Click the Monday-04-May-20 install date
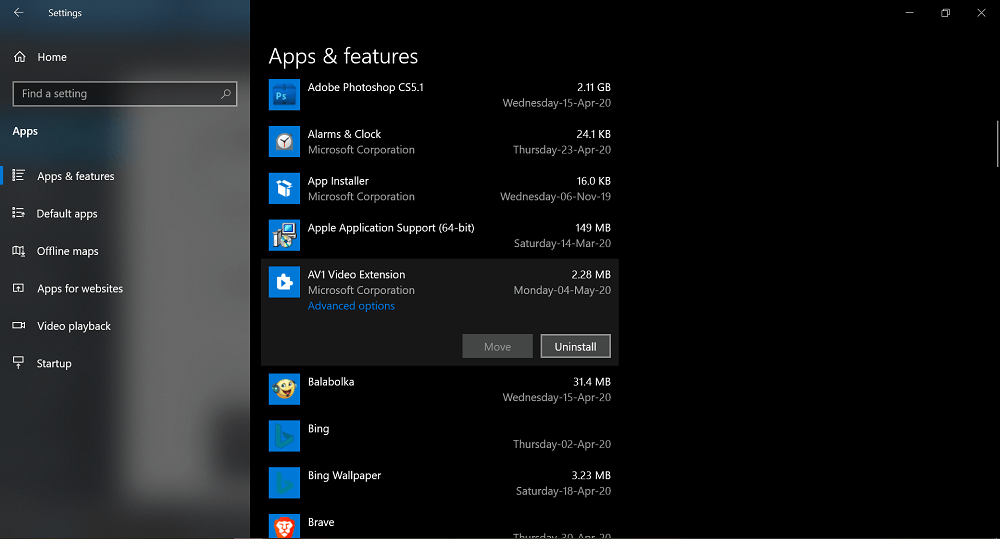 point(562,290)
